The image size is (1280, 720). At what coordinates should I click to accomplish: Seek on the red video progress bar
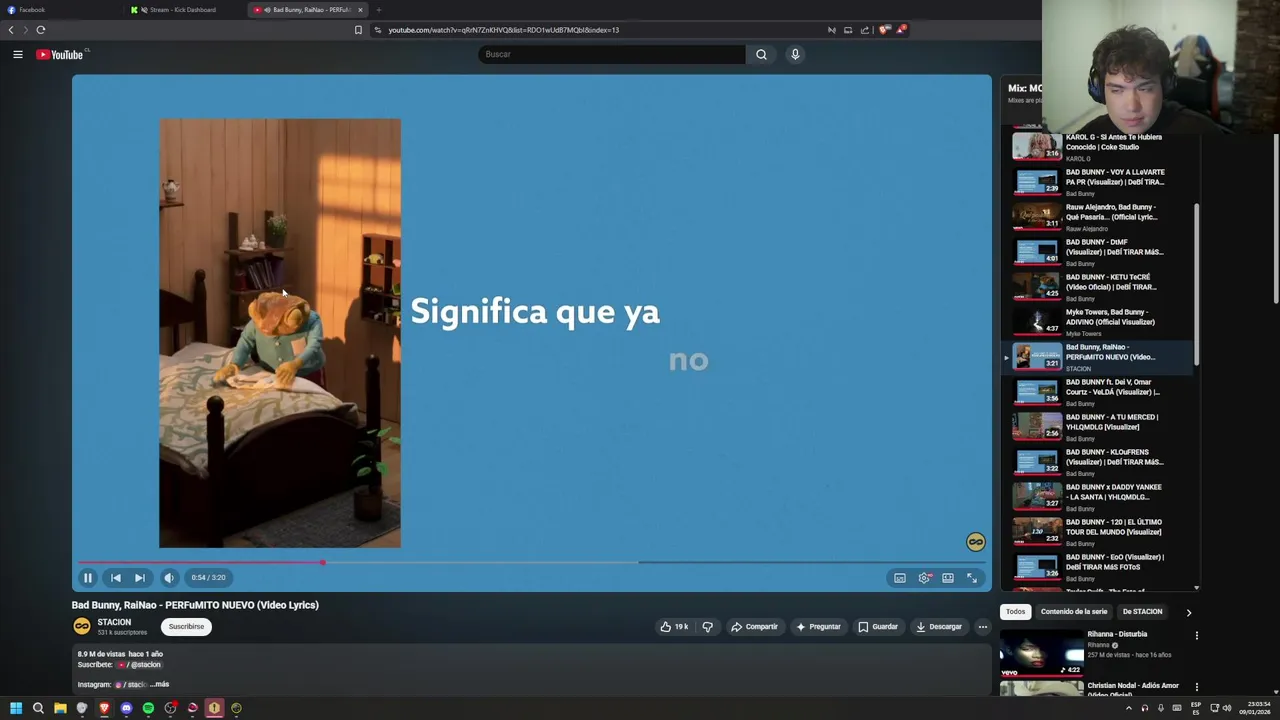click(x=531, y=562)
